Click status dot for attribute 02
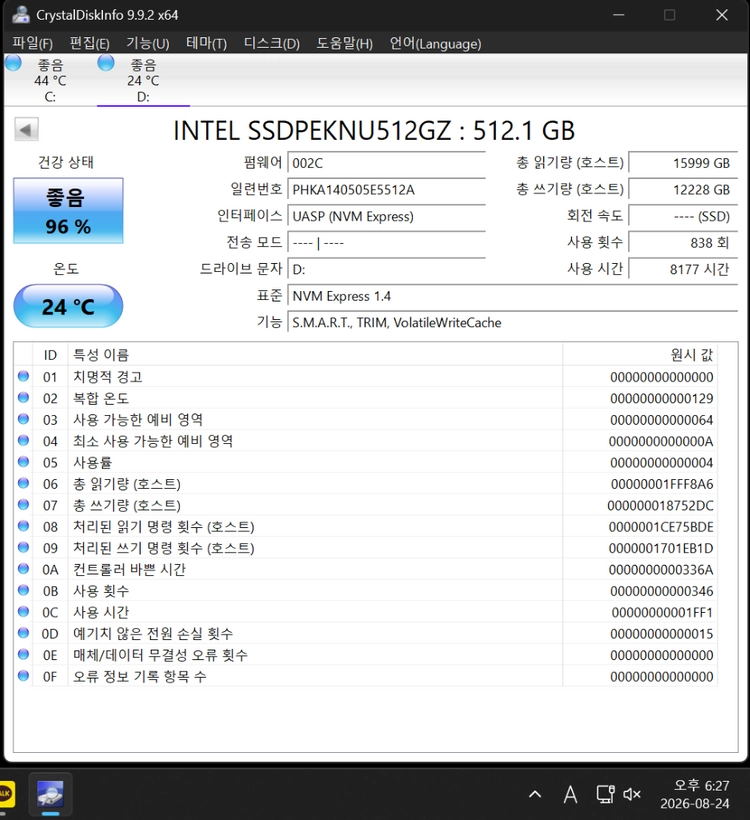The image size is (750, 820). 23,397
